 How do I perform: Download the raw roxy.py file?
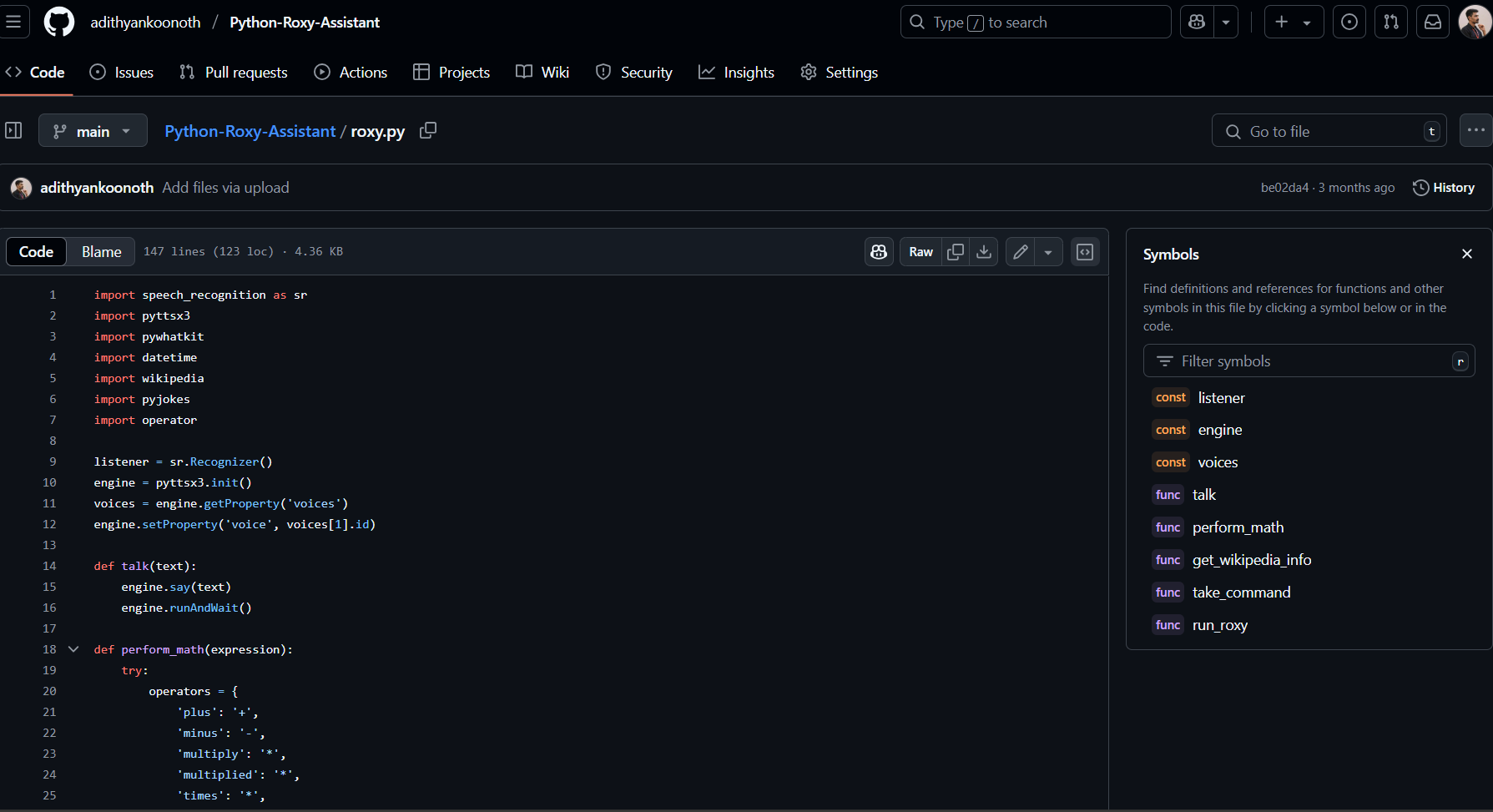click(x=984, y=252)
